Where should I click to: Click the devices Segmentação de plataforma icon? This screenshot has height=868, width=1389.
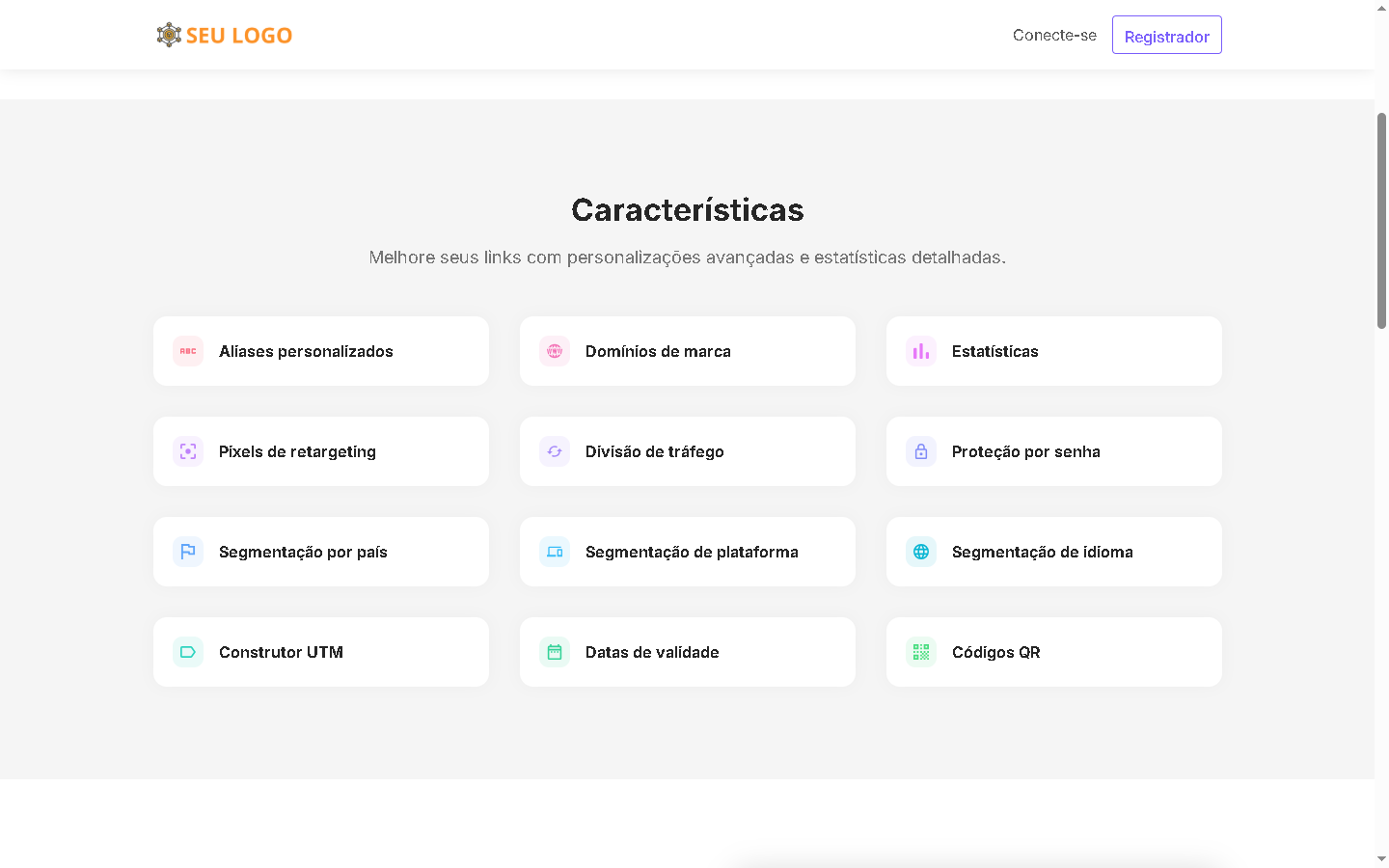click(555, 552)
